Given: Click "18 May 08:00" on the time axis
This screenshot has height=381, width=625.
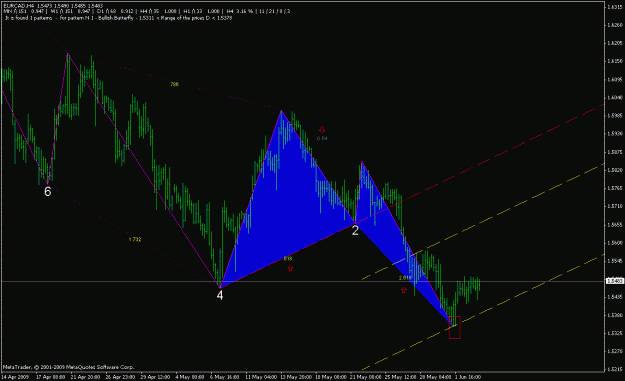Looking at the screenshot, I should click(x=330, y=377).
